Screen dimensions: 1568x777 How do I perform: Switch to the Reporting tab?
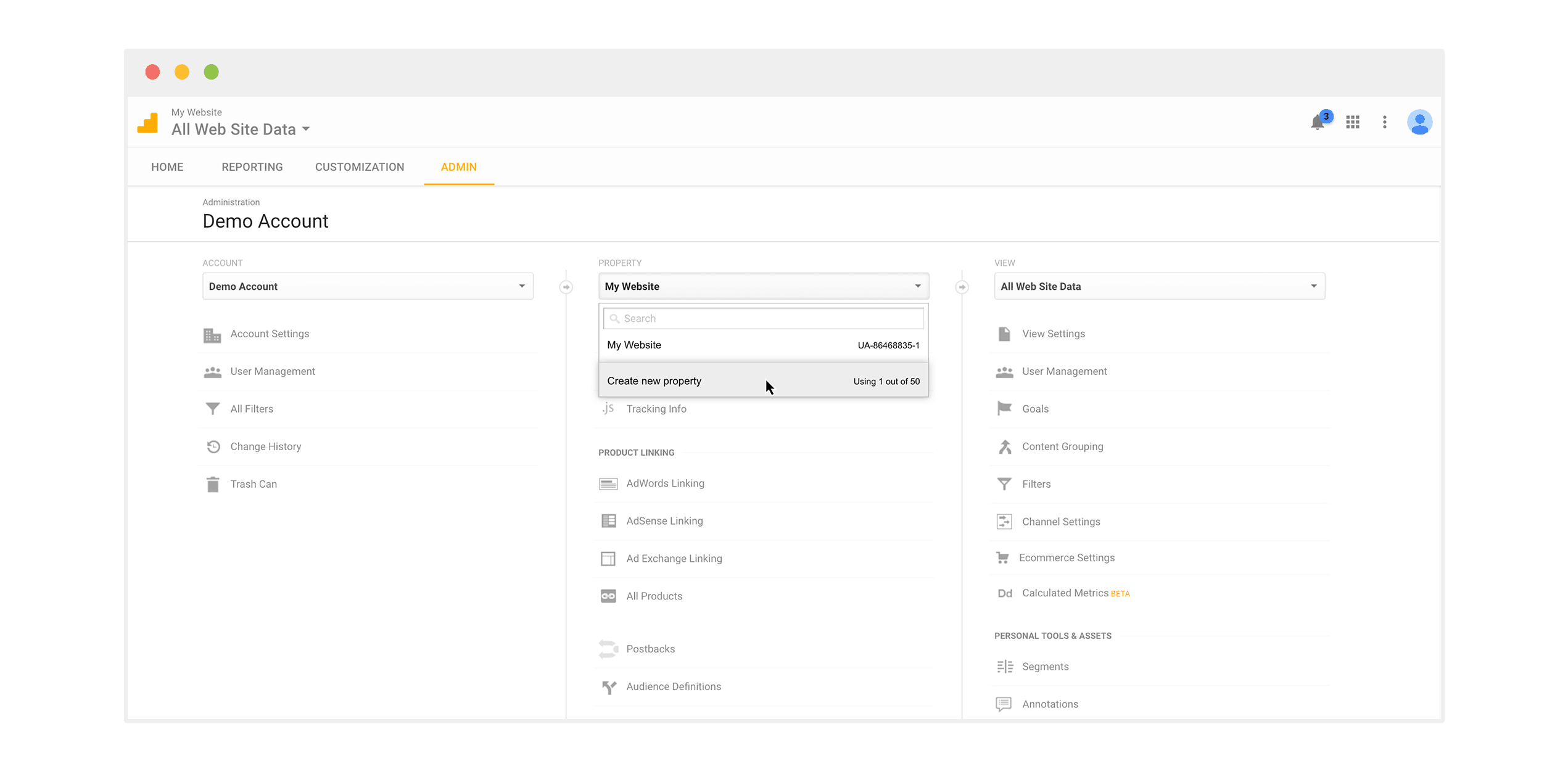click(x=252, y=167)
